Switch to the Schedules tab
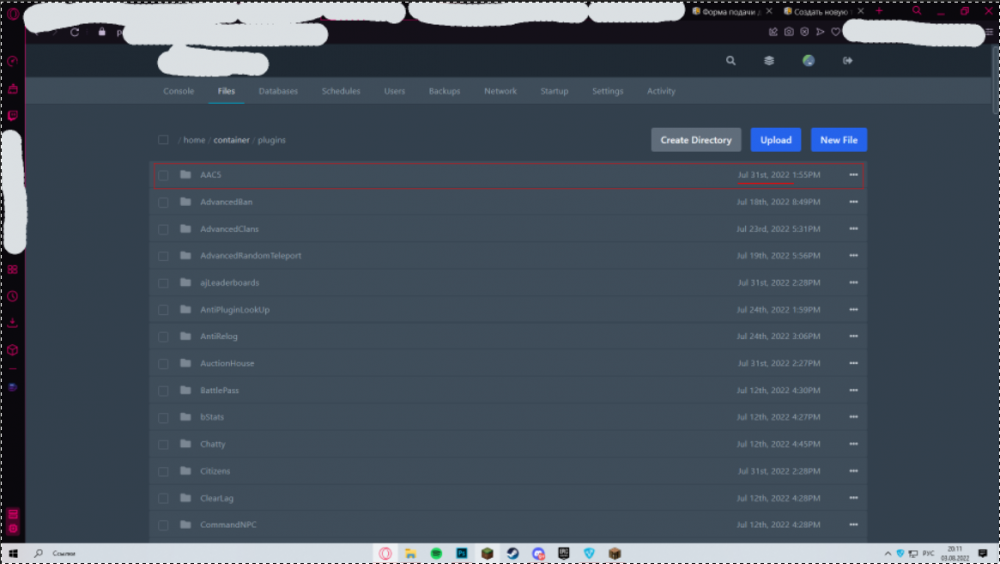This screenshot has width=1000, height=564. (341, 91)
